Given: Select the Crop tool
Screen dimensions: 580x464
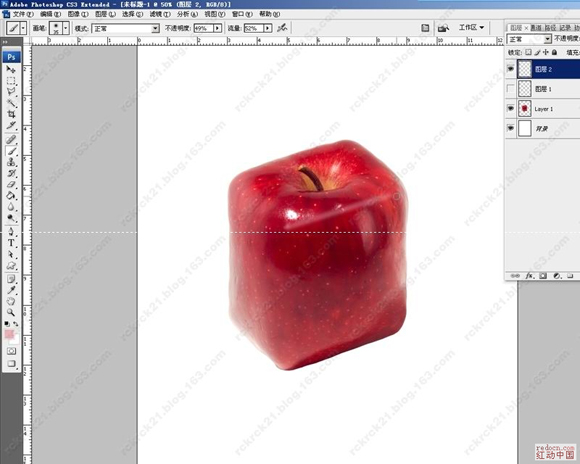Looking at the screenshot, I should (11, 114).
